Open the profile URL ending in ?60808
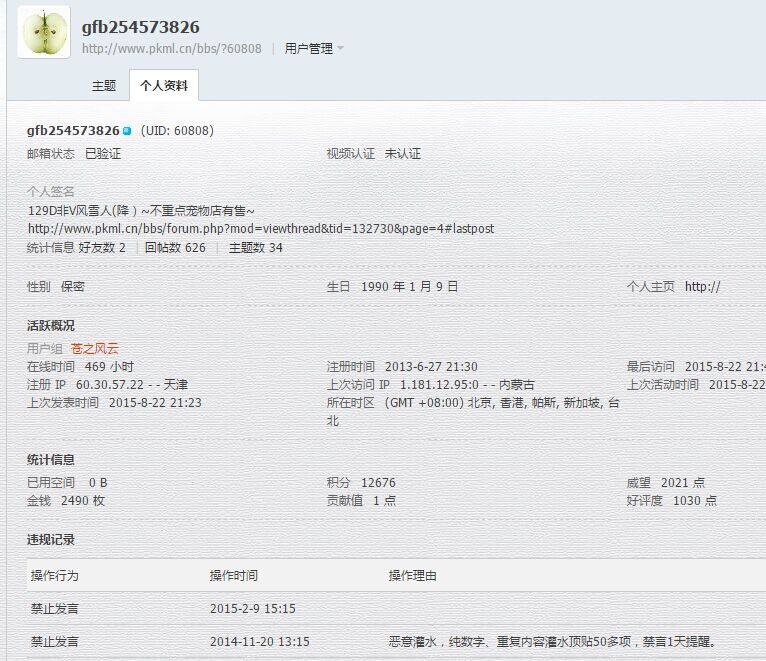 [x=171, y=48]
